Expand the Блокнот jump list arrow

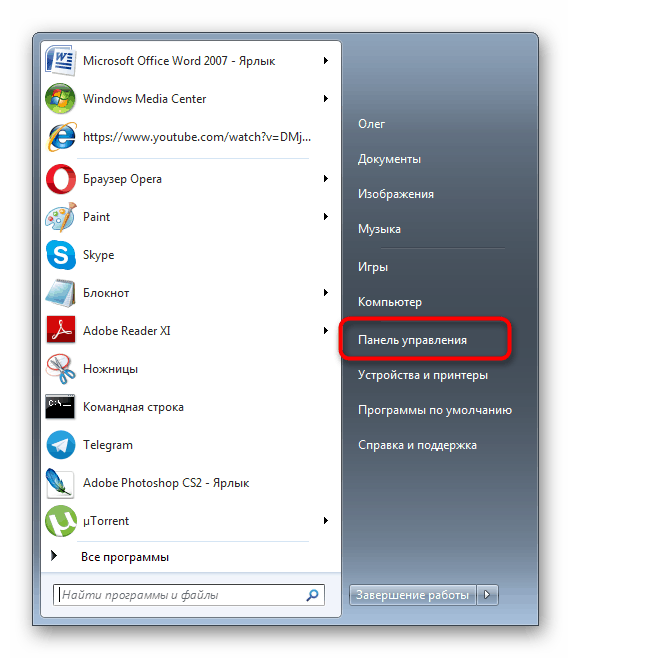click(x=326, y=293)
